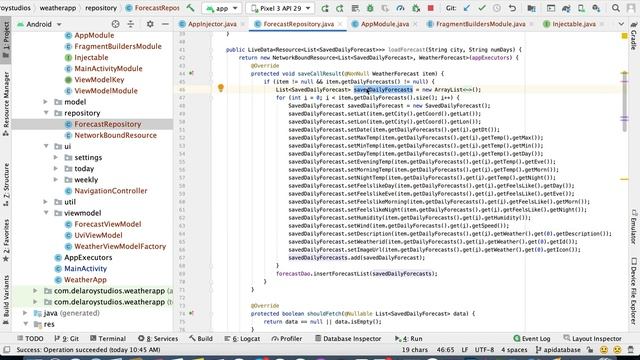Screen dimensions: 640x360
Task: Toggle the Project tool window strip button
Action: 6,40
